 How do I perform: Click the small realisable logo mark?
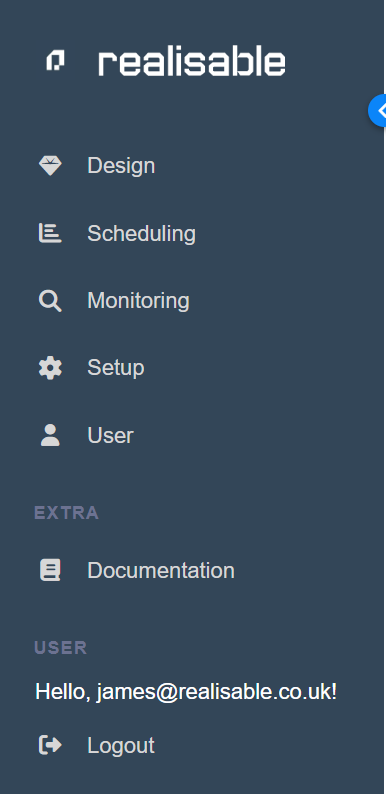[x=55, y=61]
